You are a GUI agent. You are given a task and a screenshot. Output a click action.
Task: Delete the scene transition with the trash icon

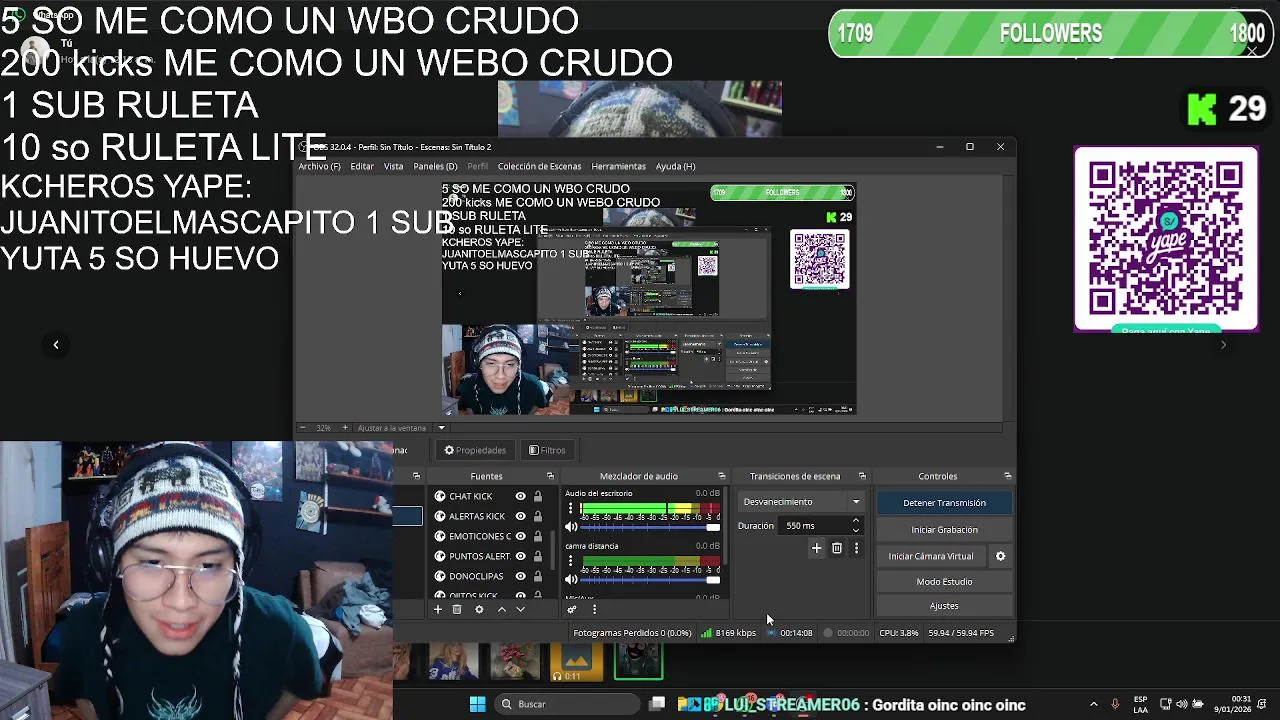(x=837, y=548)
